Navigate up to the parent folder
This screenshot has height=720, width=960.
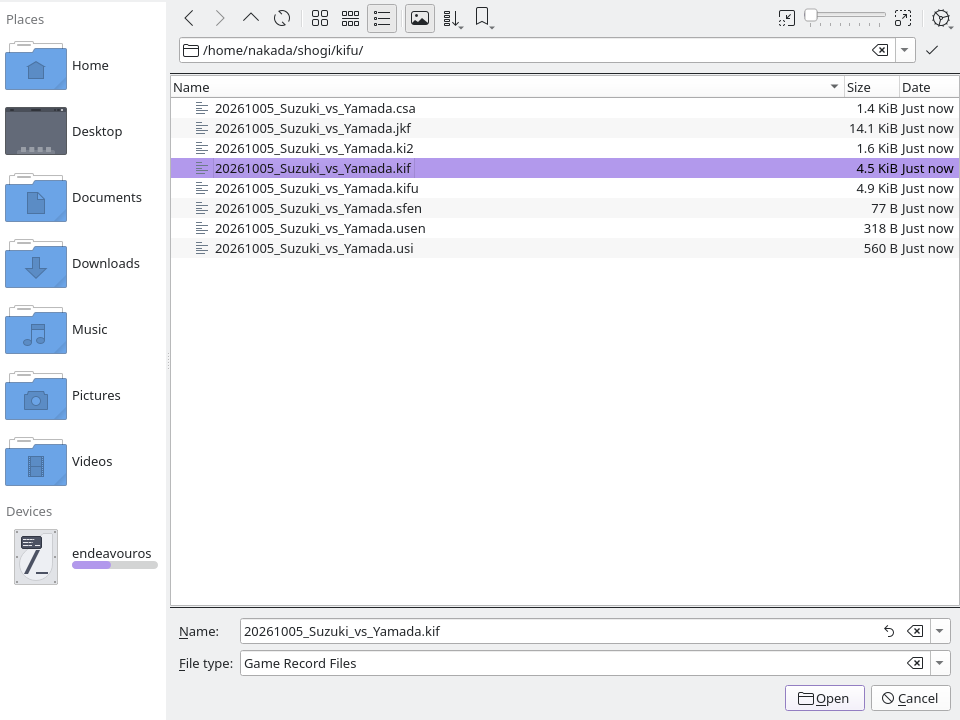click(251, 18)
